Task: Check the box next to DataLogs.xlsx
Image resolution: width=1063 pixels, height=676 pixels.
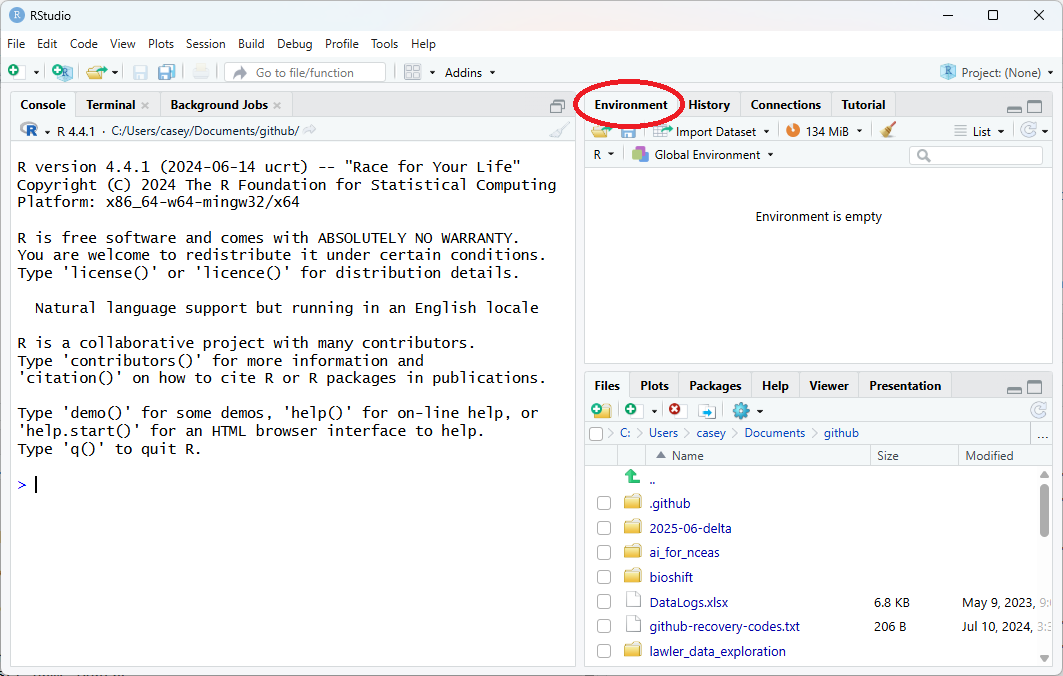Action: click(x=604, y=602)
